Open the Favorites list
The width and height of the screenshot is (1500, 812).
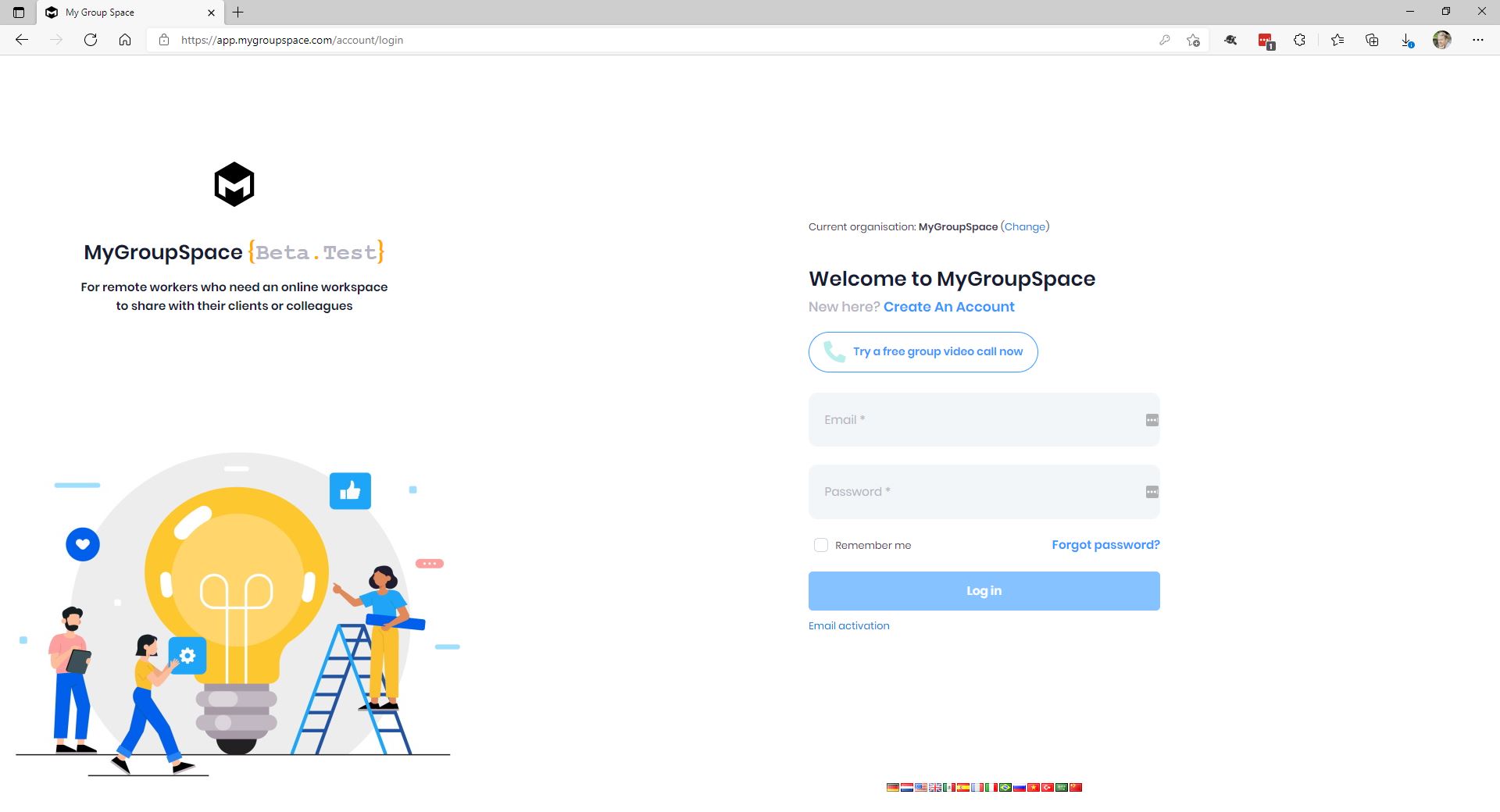click(1337, 40)
